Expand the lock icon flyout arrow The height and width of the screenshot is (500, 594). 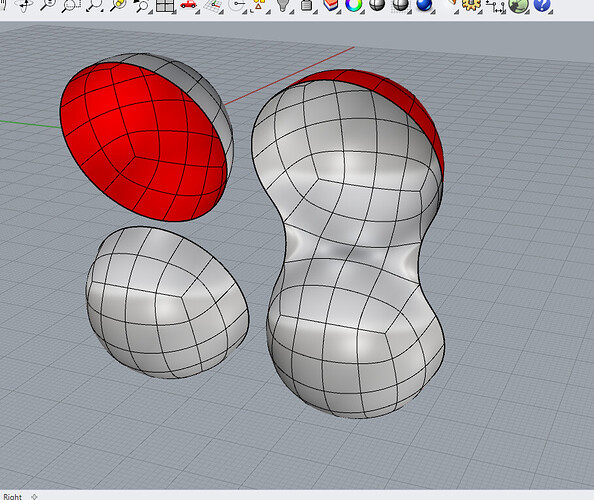(x=314, y=12)
